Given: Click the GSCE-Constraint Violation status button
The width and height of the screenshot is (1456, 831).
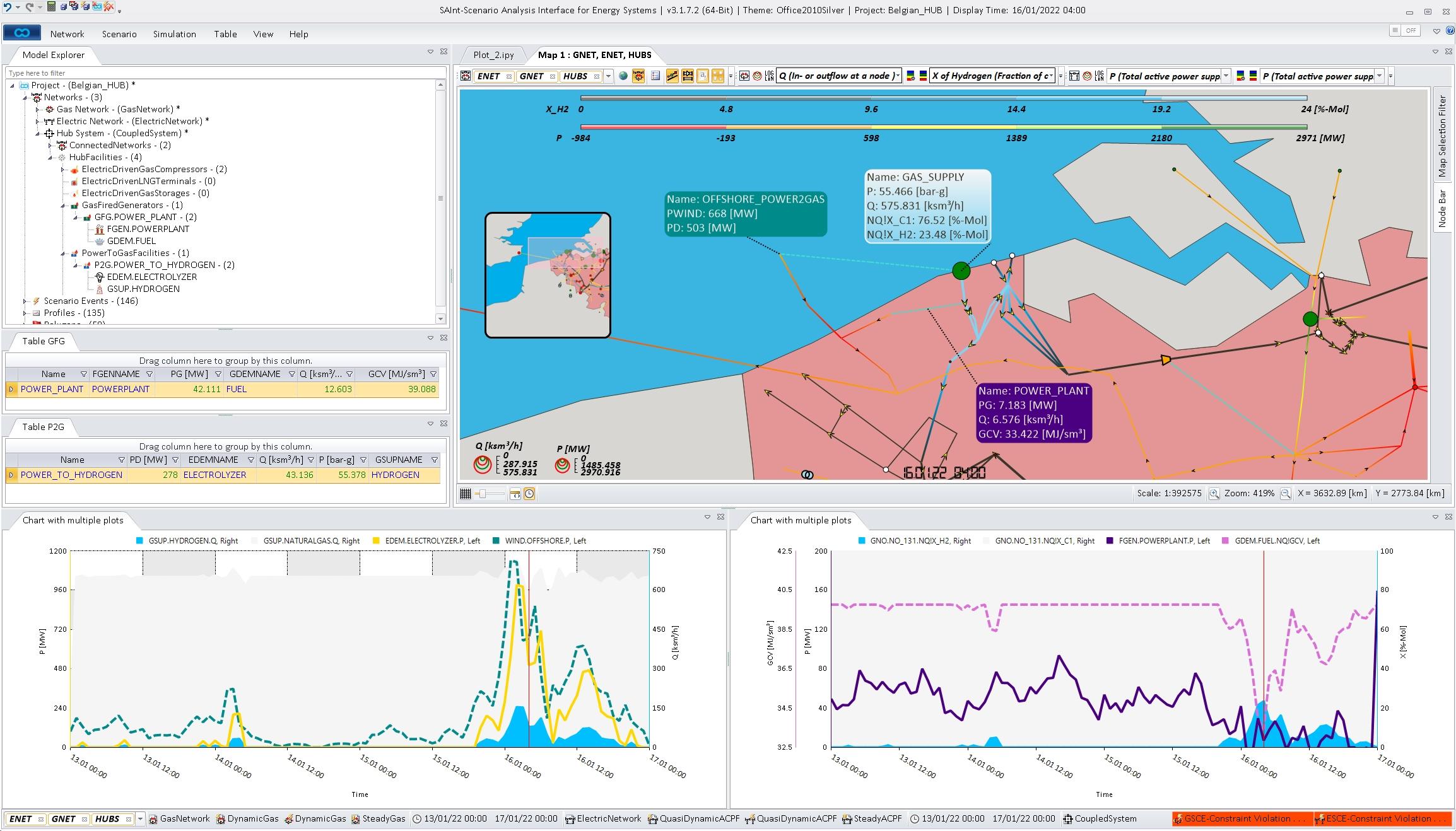Looking at the screenshot, I should coord(1242,819).
